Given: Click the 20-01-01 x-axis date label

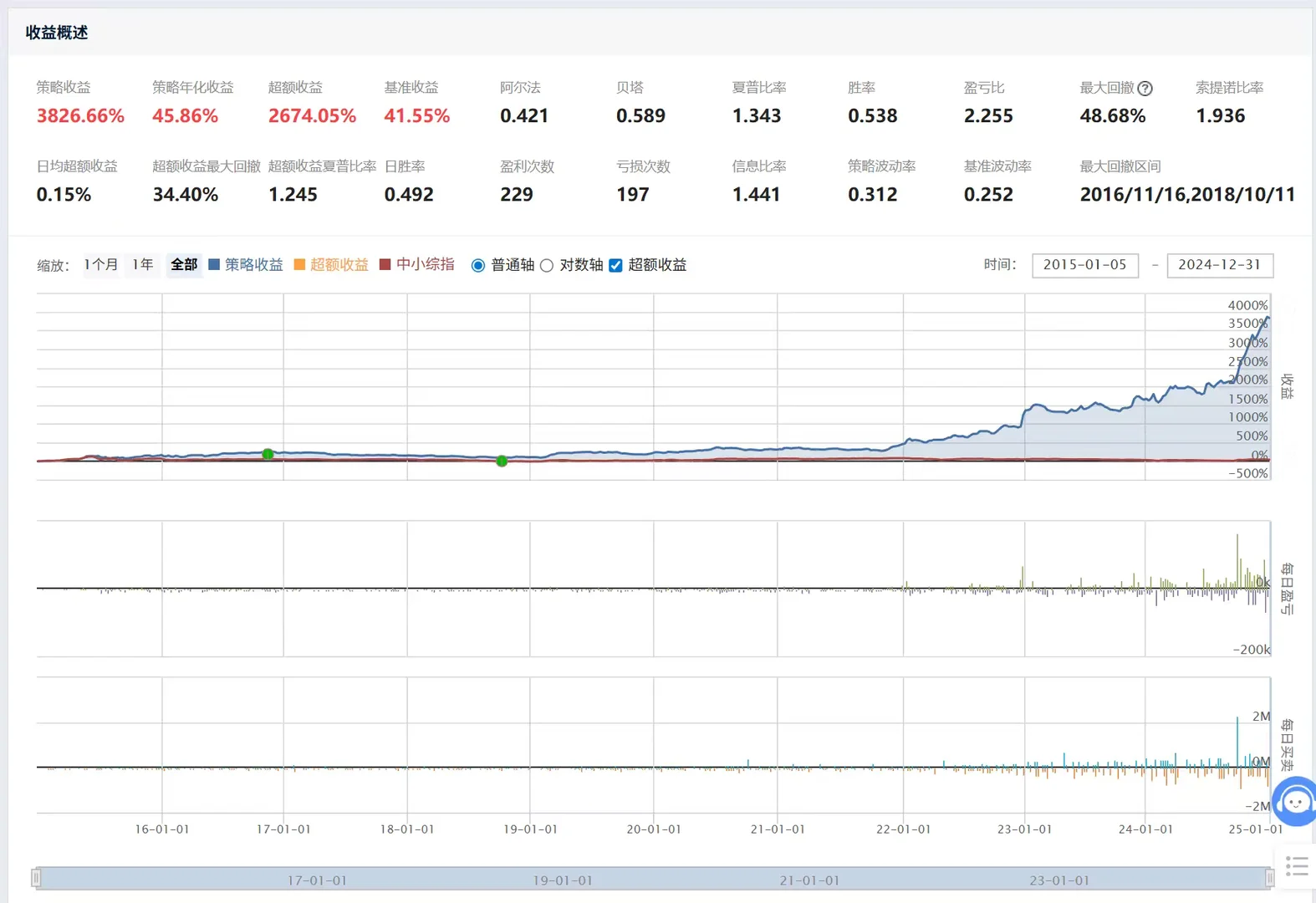Looking at the screenshot, I should pos(654,829).
